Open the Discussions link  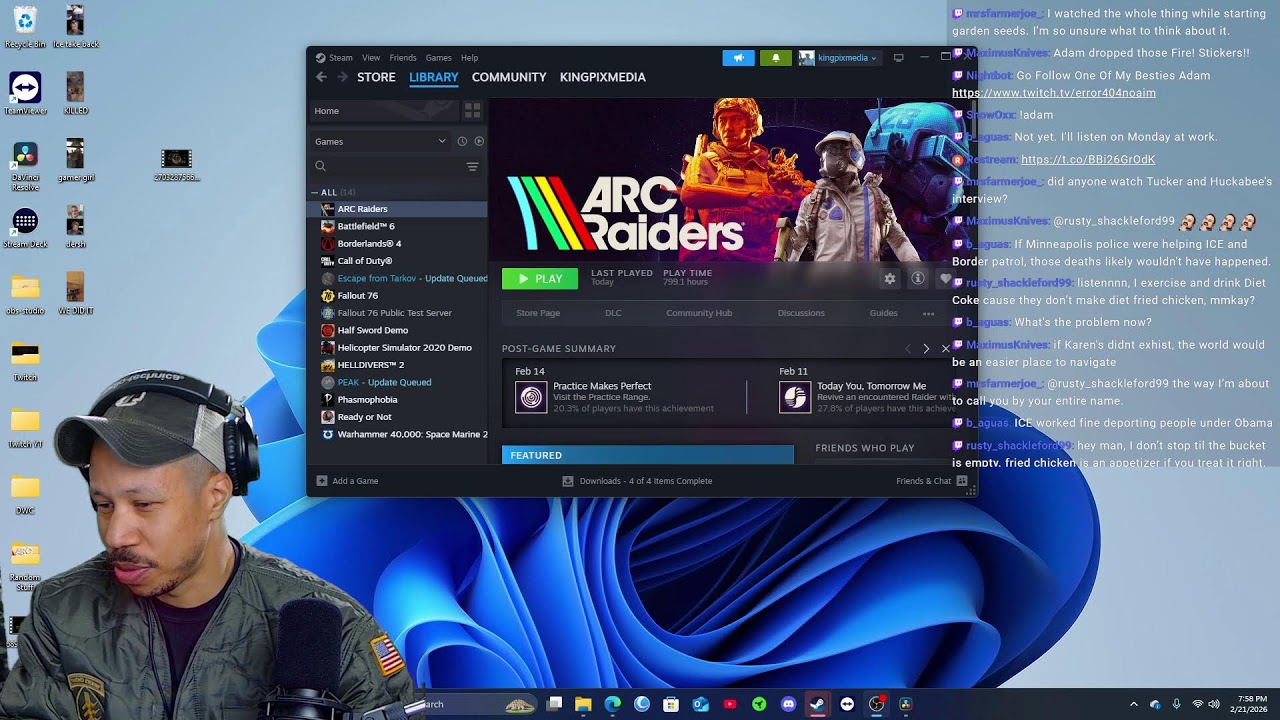[x=801, y=313]
